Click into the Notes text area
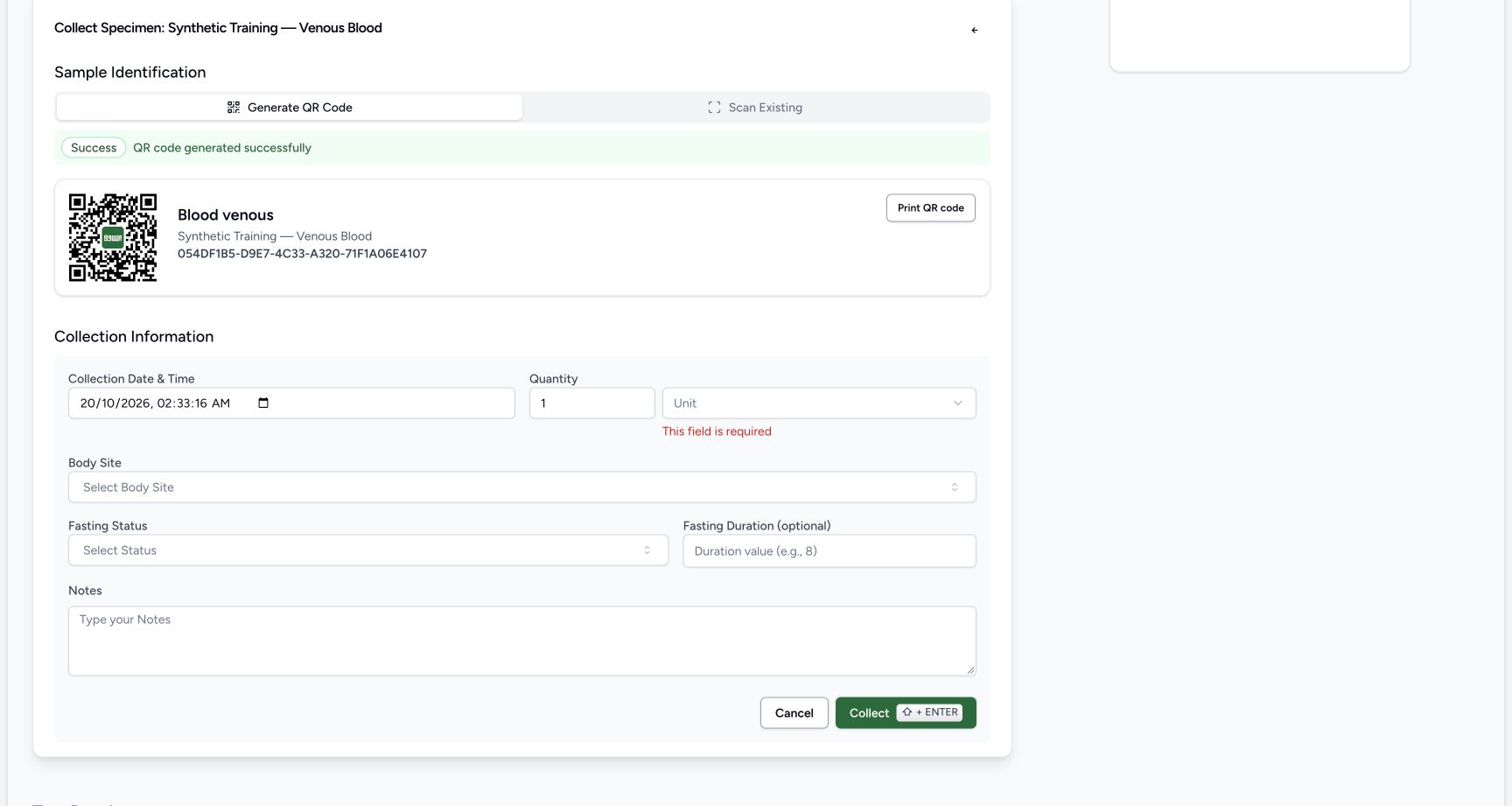The height and width of the screenshot is (806, 1512). point(521,641)
